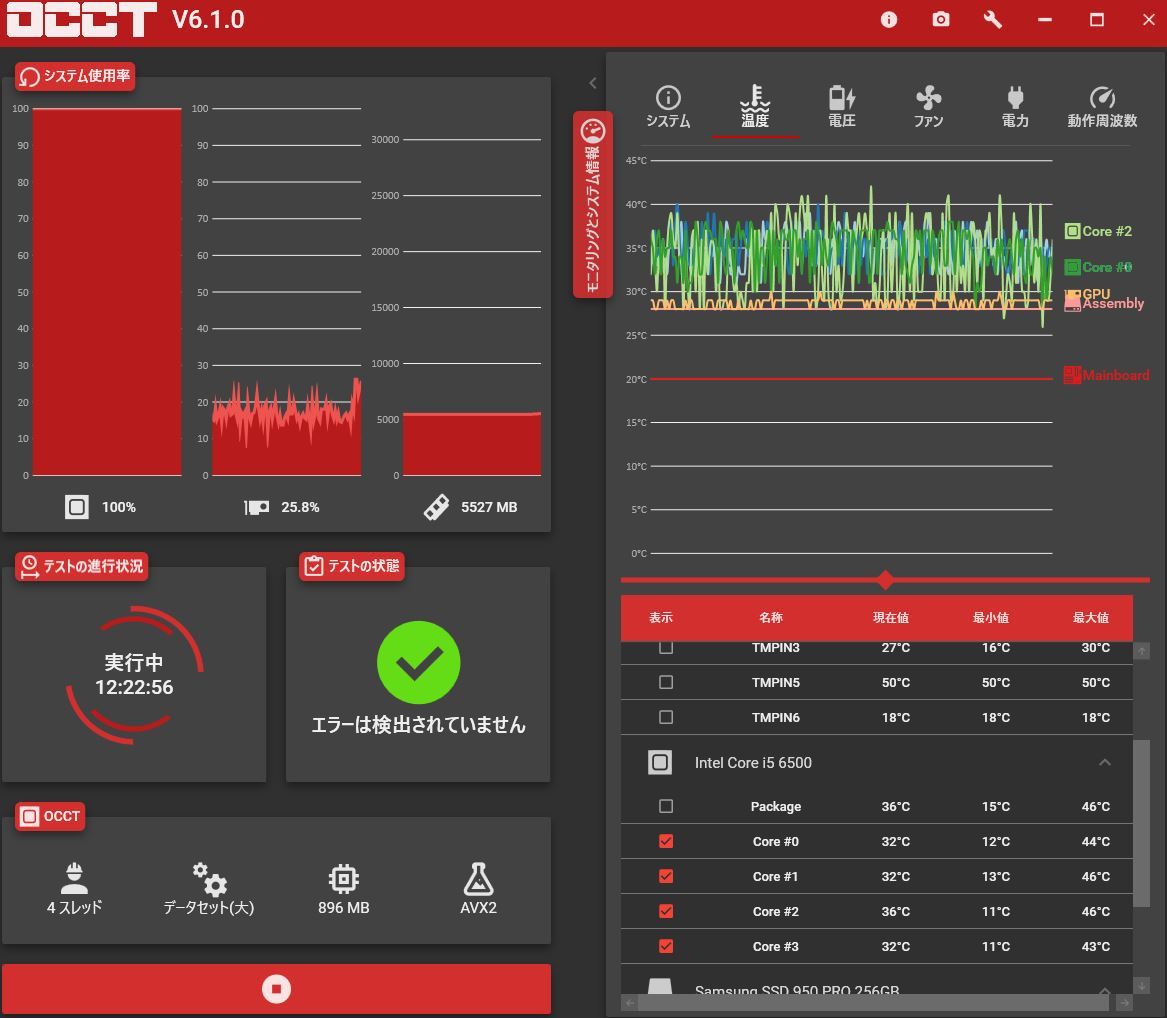This screenshot has height=1018, width=1167.
Task: Click the データセット(大) gears icon
Action: (x=209, y=878)
